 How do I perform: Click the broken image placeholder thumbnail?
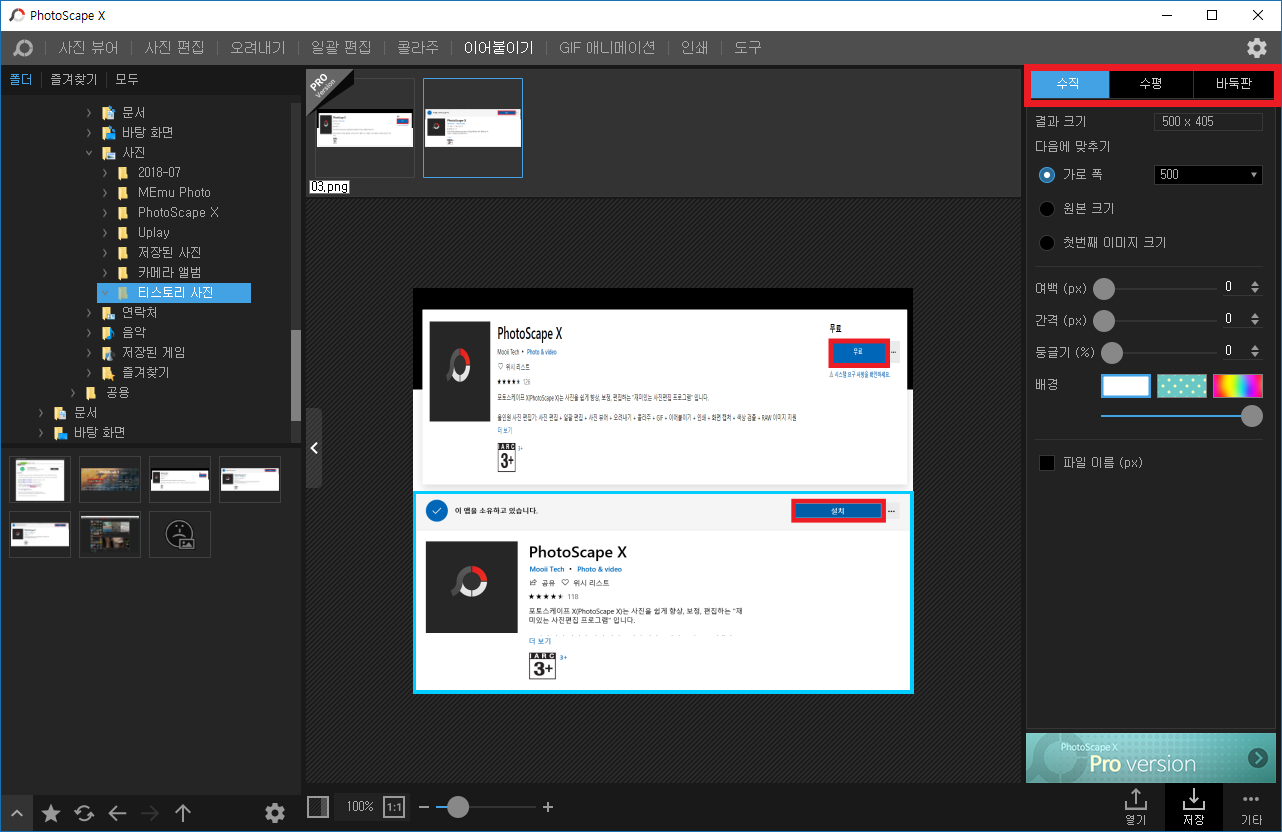tap(180, 535)
